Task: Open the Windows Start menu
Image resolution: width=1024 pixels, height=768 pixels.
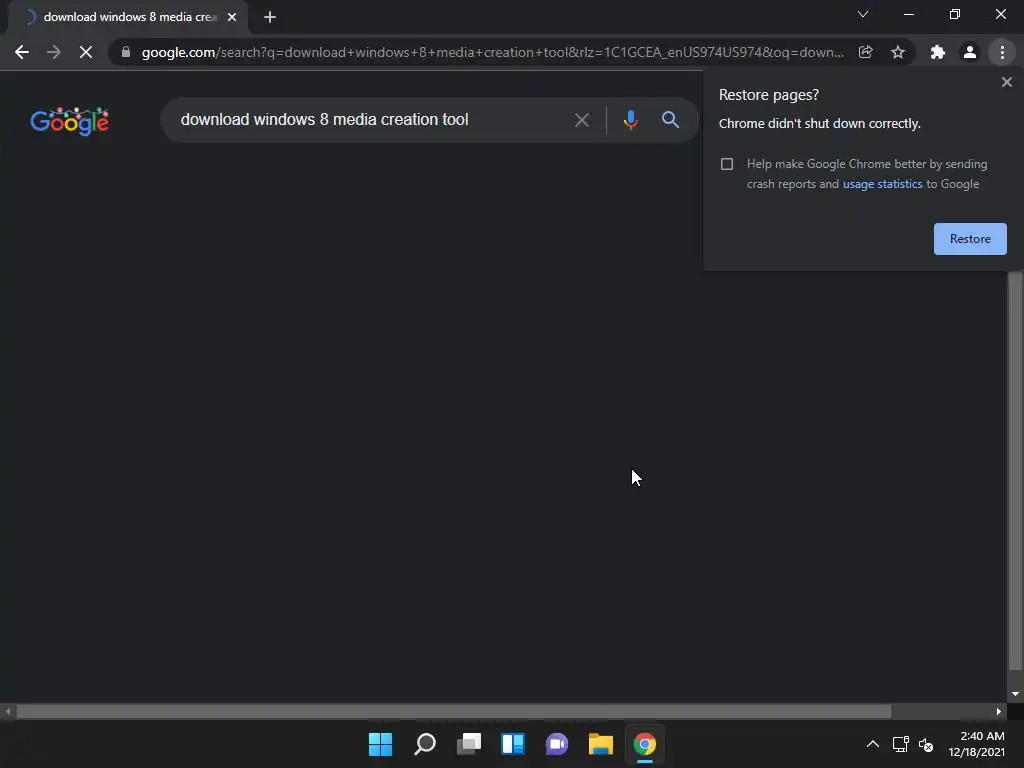Action: coord(380,744)
